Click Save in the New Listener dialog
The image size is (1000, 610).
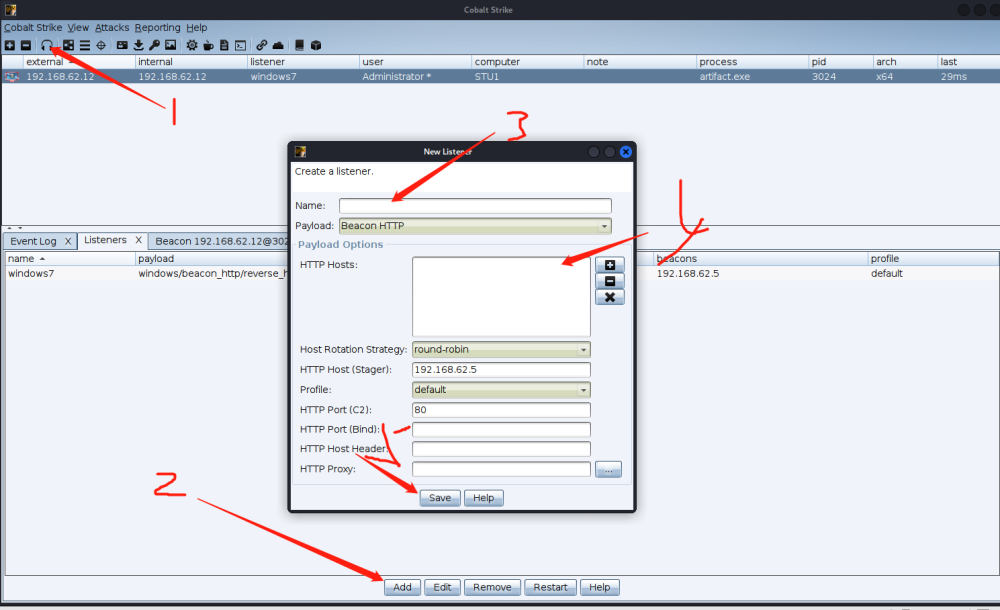440,498
